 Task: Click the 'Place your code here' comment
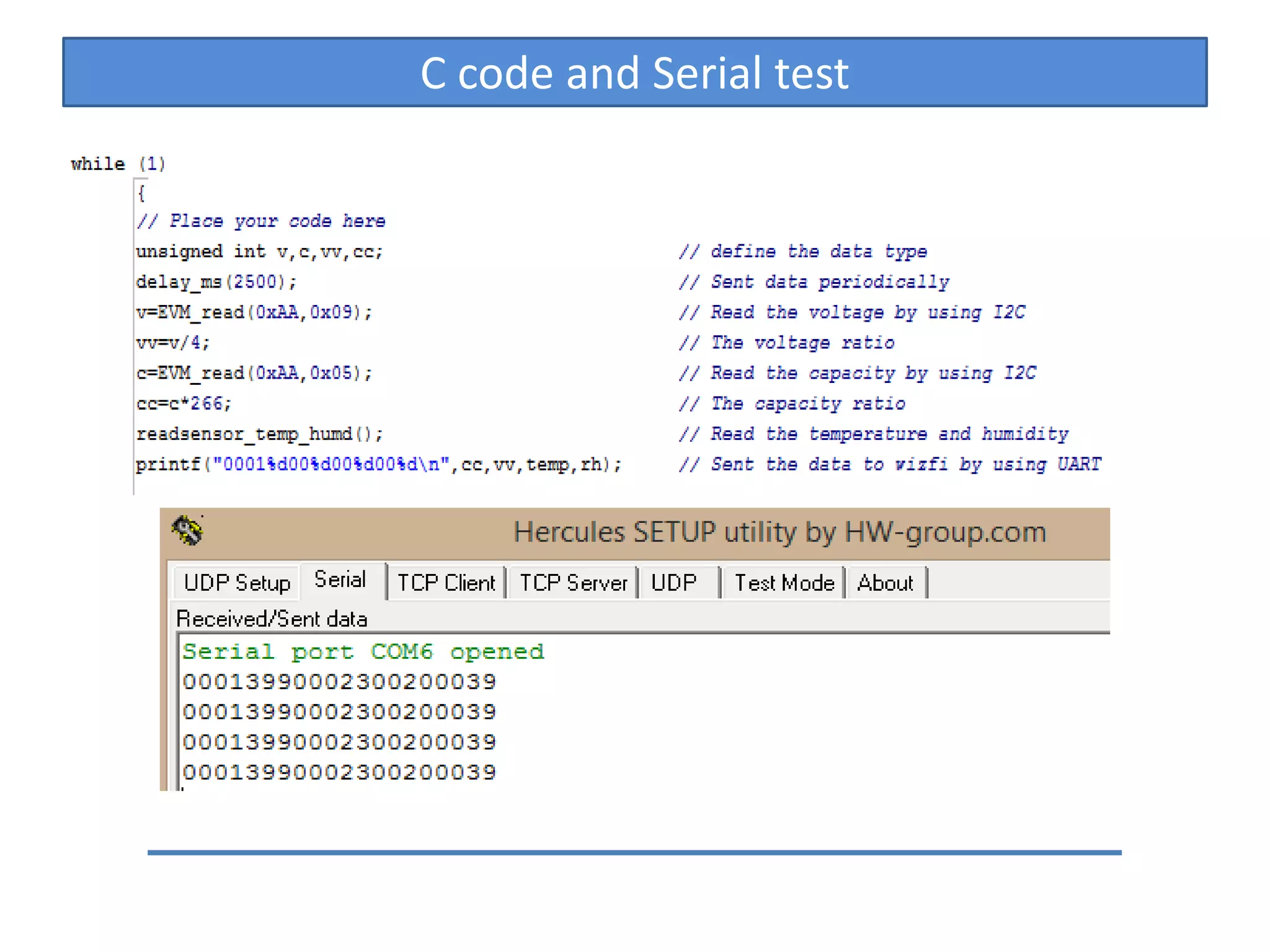coord(261,221)
